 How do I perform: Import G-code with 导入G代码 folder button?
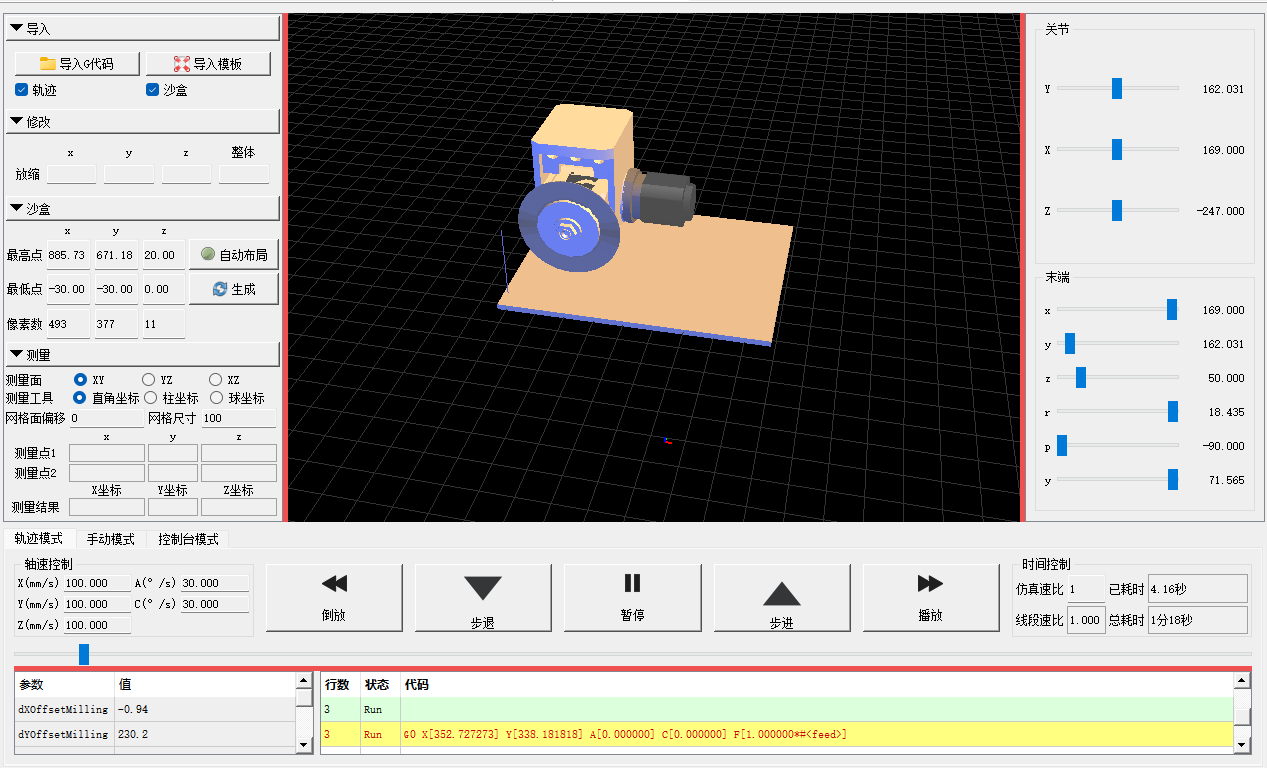click(76, 64)
